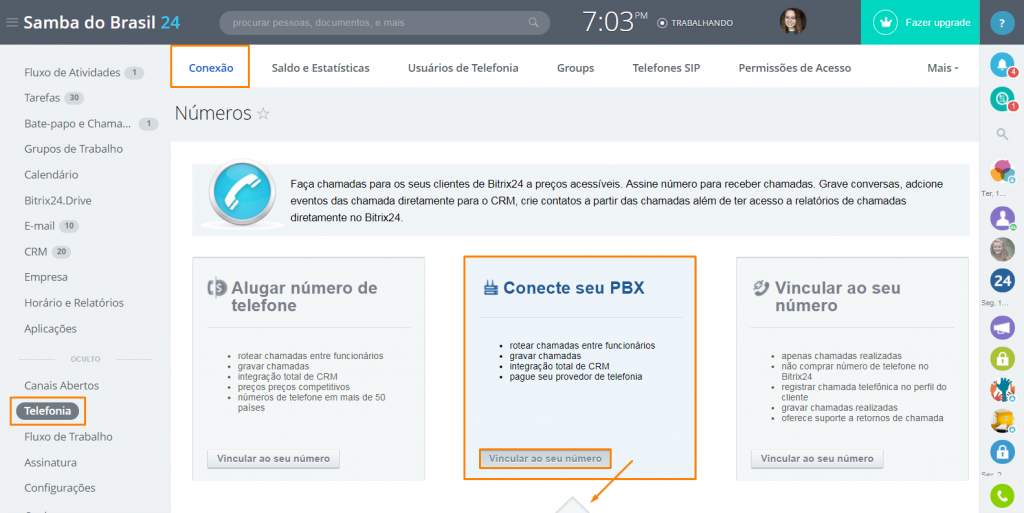Open Canais Abertos in the left menu

(x=61, y=386)
